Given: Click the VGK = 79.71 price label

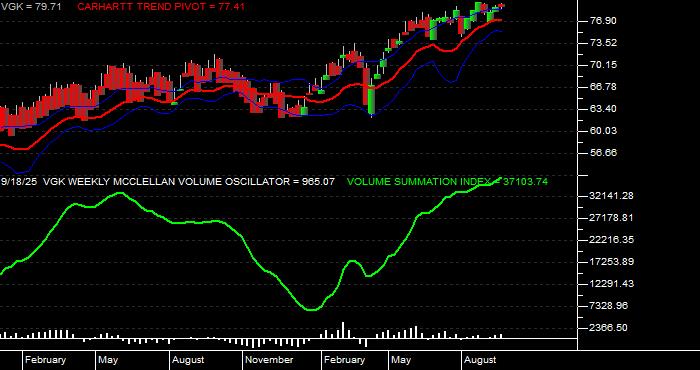Looking at the screenshot, I should [x=31, y=7].
